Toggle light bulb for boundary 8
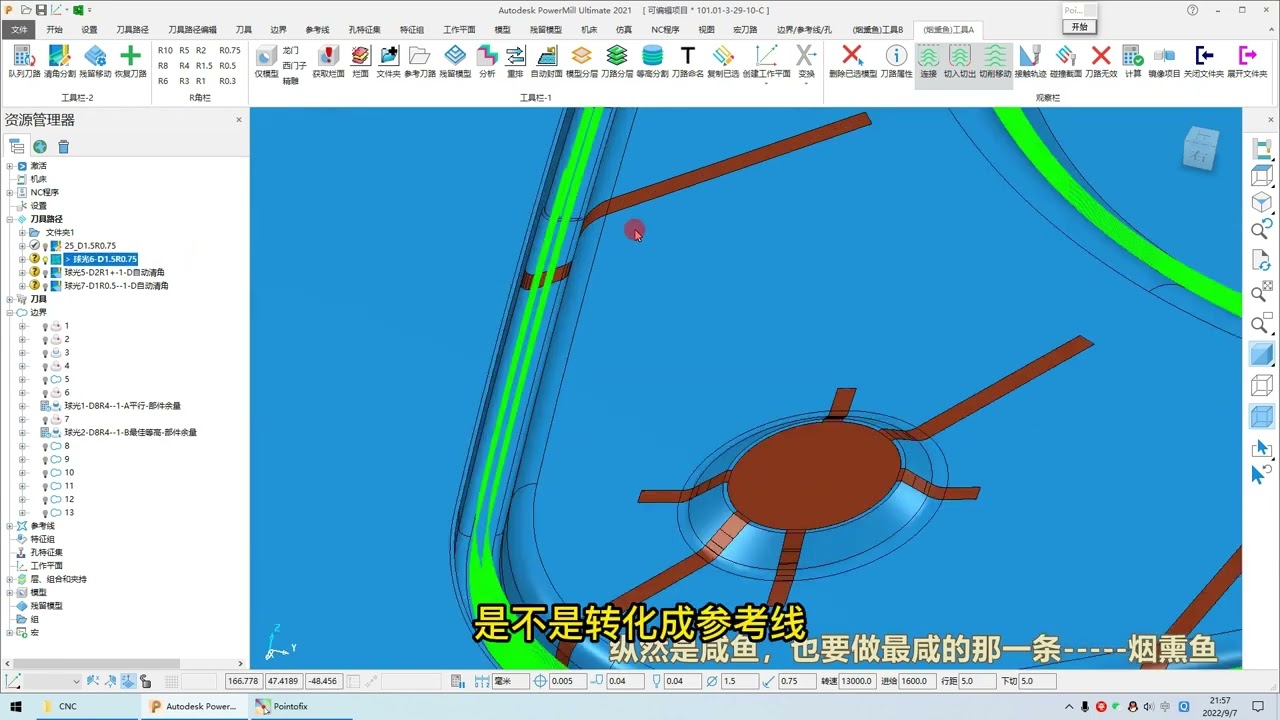Viewport: 1280px width, 720px height. pos(45,446)
